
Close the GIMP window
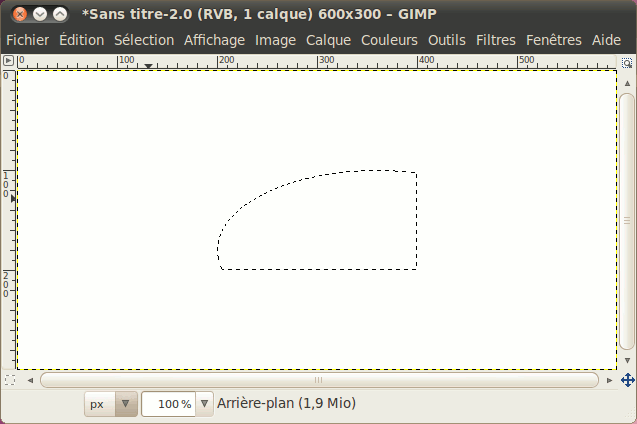(19, 15)
